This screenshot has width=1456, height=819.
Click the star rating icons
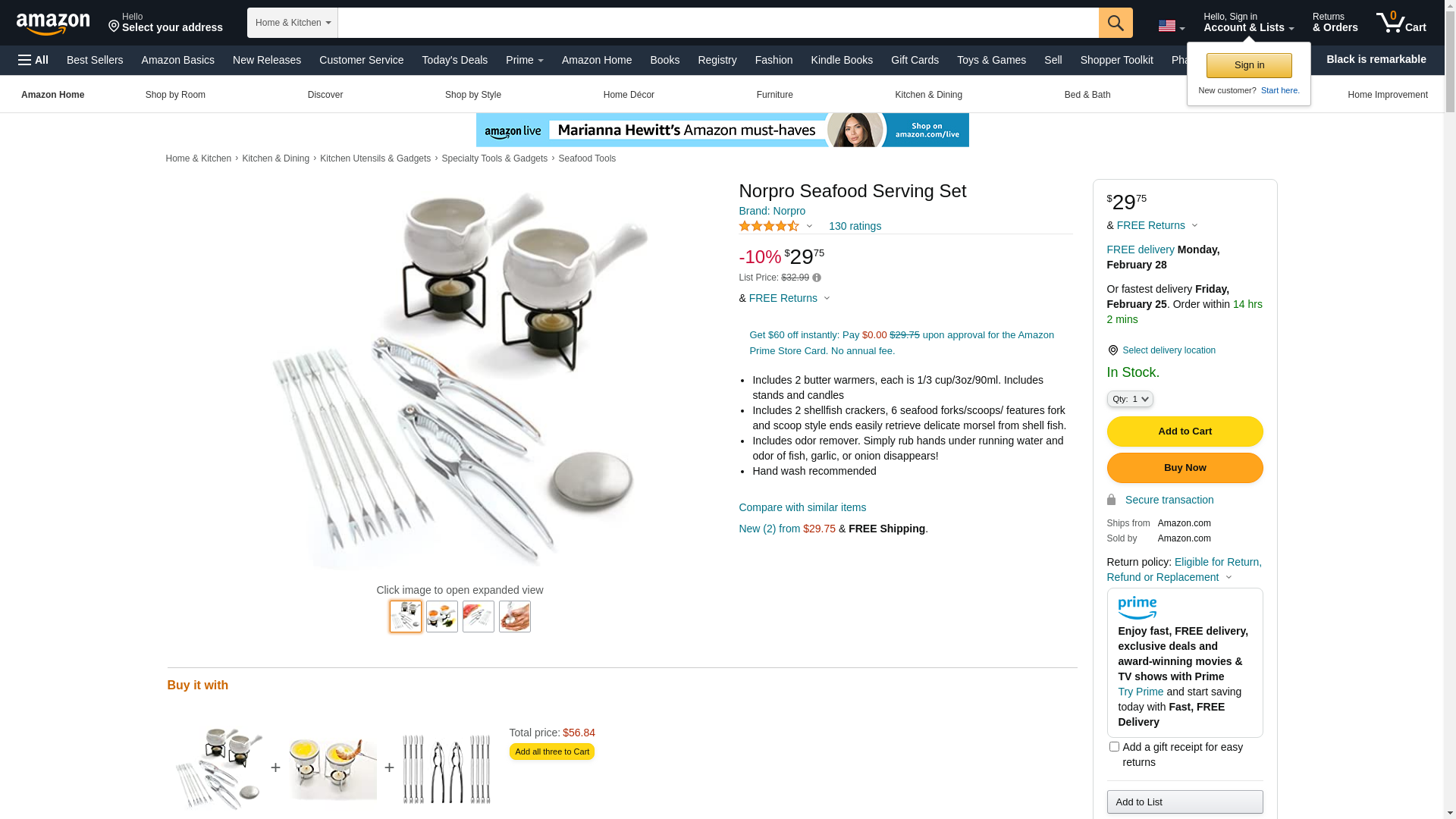[x=769, y=226]
